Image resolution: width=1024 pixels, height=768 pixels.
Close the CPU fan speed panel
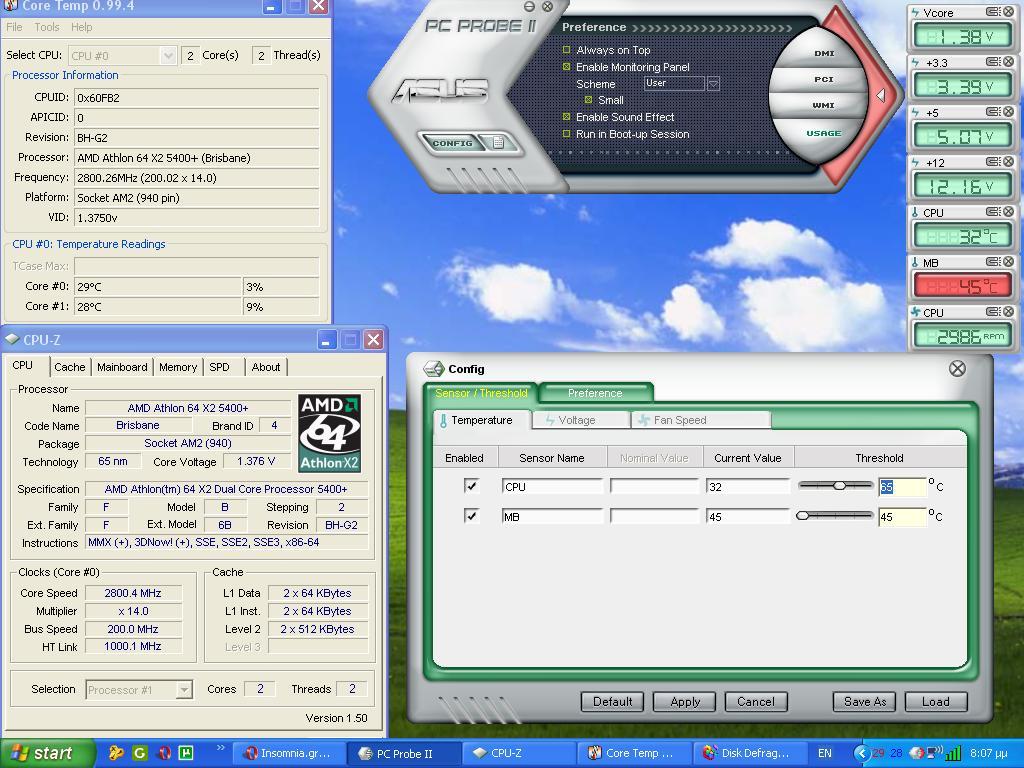pos(1008,312)
